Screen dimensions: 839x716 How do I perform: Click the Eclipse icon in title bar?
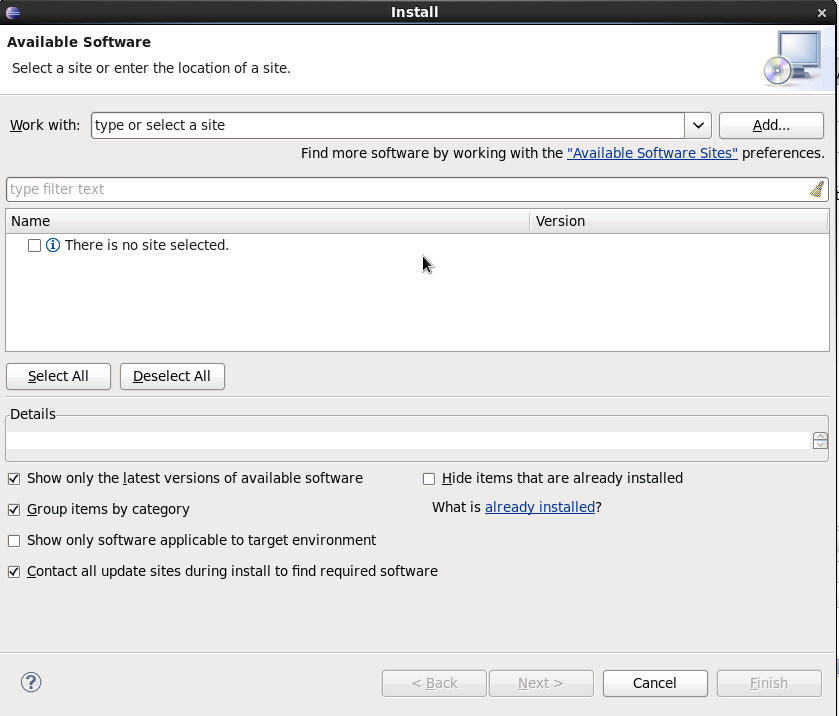click(10, 12)
